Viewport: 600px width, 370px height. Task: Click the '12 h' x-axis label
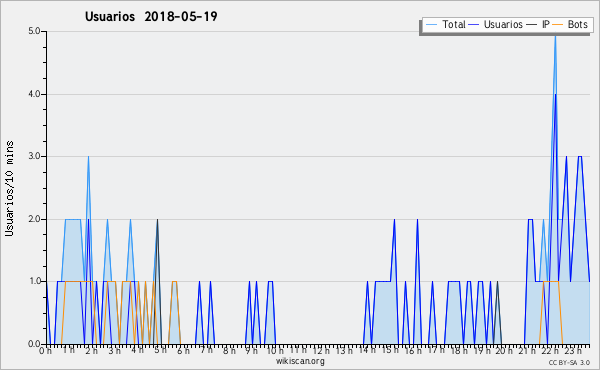321,351
